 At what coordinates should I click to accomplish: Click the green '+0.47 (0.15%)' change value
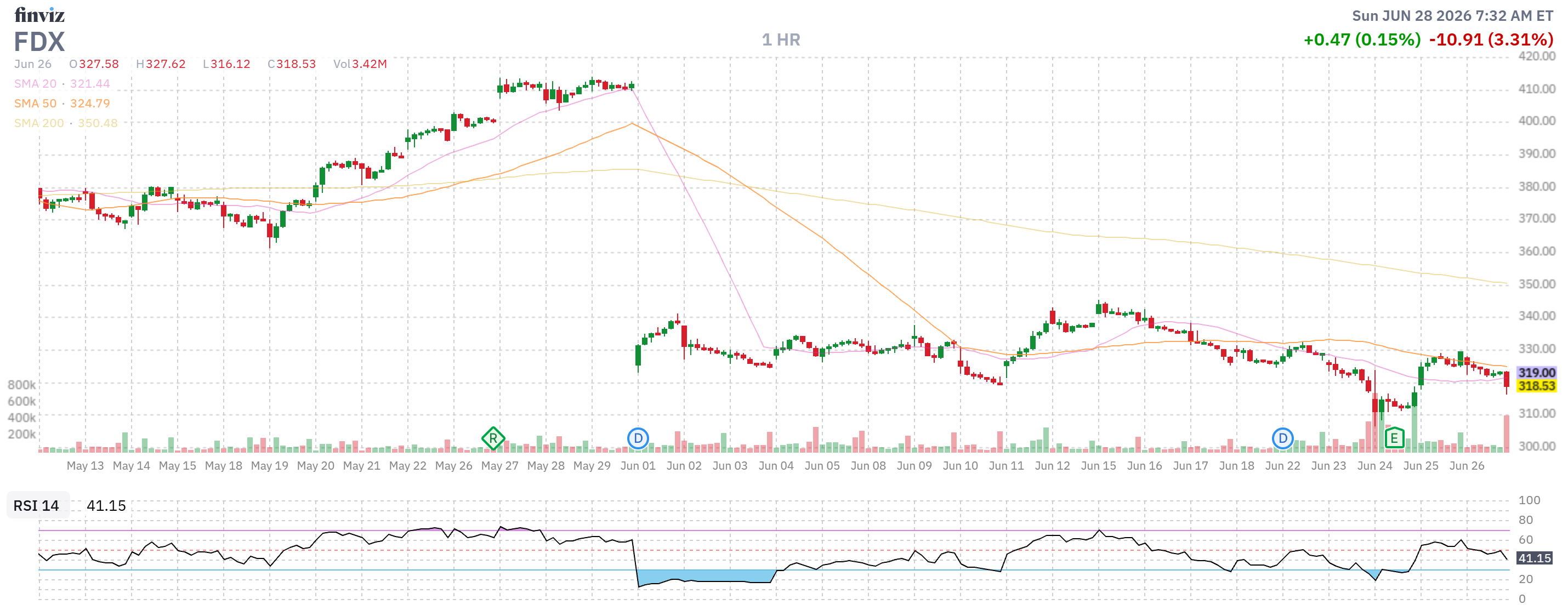[x=1362, y=40]
